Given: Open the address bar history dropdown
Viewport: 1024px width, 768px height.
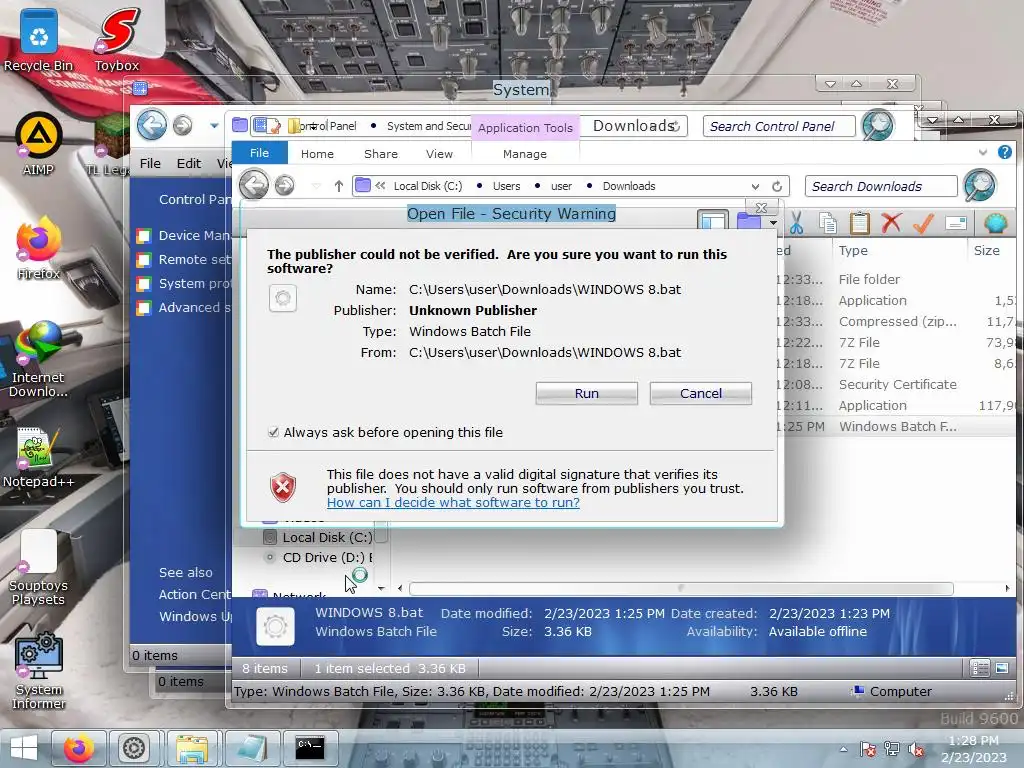Looking at the screenshot, I should [x=755, y=186].
